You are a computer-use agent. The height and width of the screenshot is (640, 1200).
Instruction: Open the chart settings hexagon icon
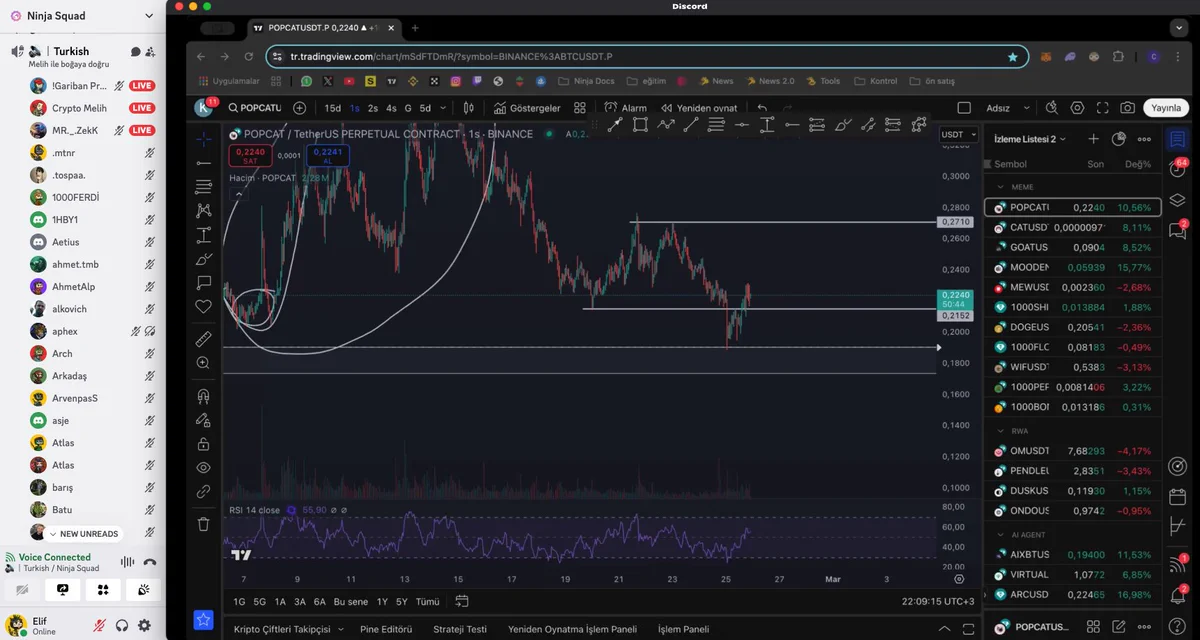point(1077,108)
